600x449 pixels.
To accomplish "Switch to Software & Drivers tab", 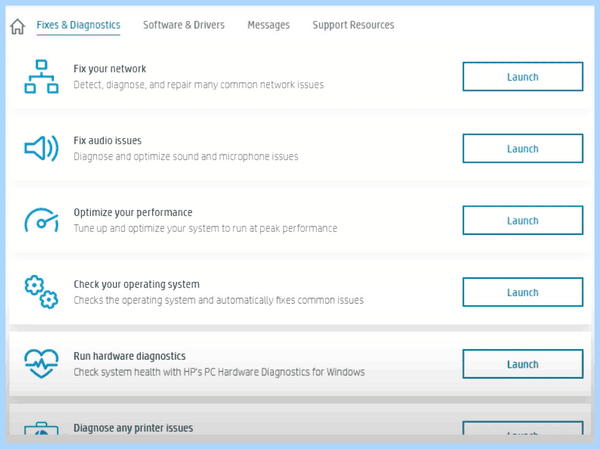I will (x=184, y=25).
